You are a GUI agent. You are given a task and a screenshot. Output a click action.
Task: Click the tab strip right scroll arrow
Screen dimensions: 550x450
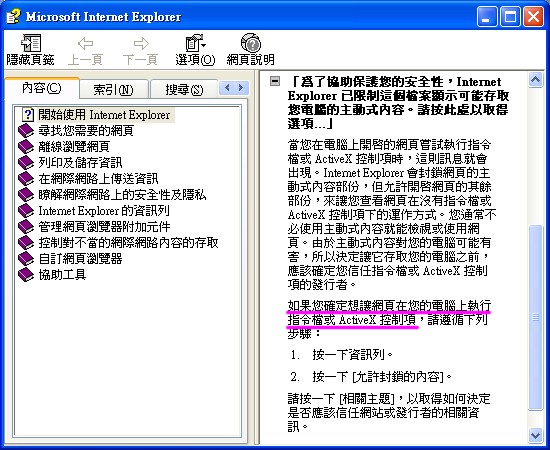pos(241,88)
